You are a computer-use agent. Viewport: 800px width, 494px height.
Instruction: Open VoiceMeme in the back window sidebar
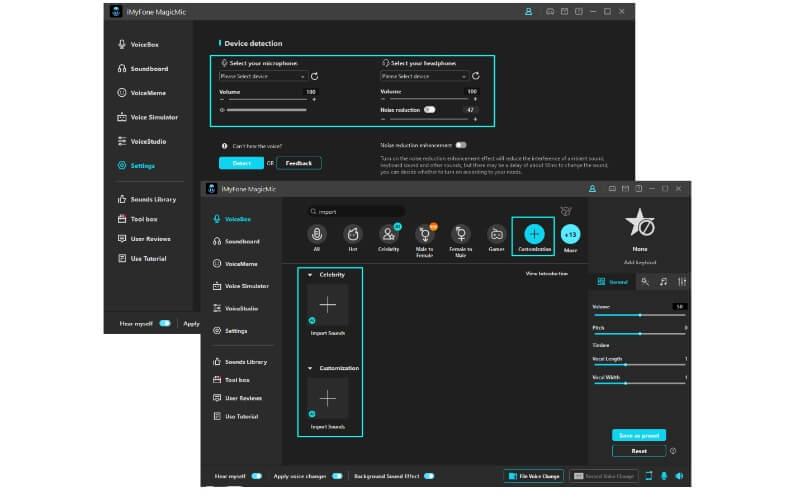point(141,93)
